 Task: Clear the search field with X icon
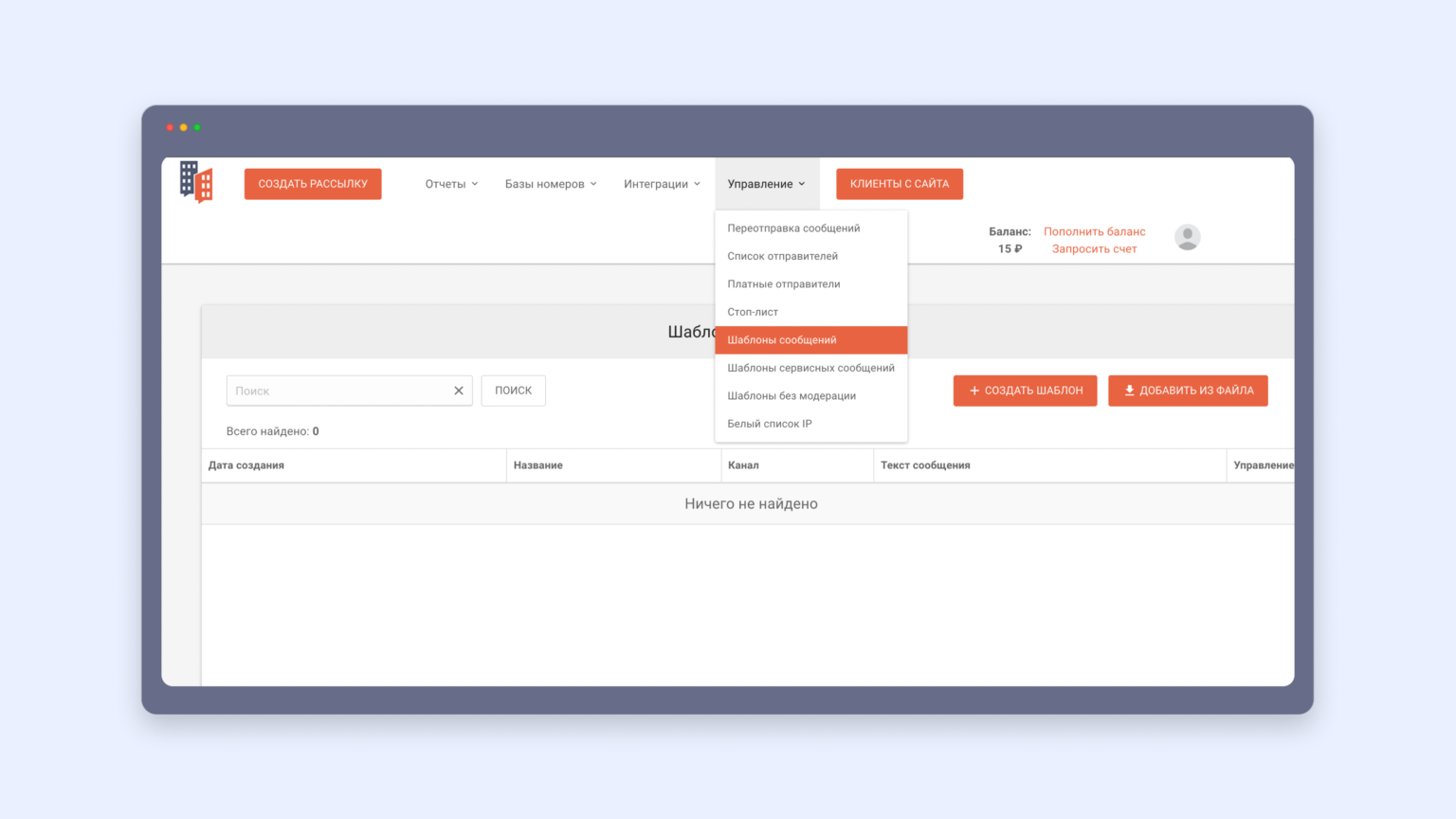[x=459, y=391]
